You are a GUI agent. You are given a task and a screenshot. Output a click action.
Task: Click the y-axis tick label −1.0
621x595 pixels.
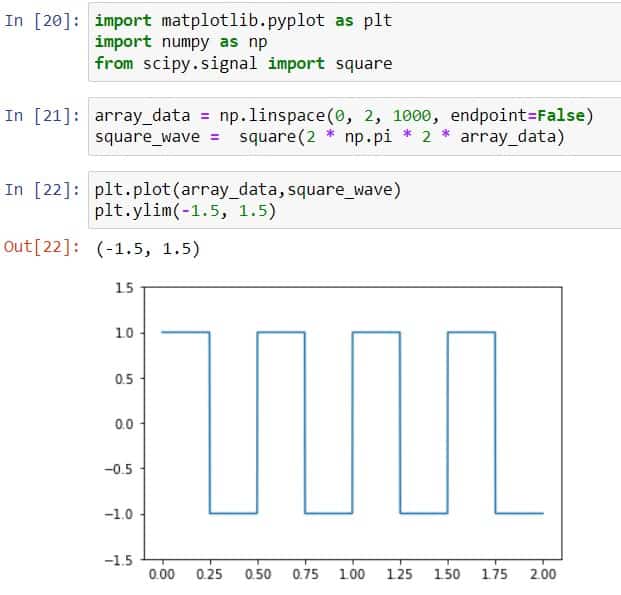(119, 515)
